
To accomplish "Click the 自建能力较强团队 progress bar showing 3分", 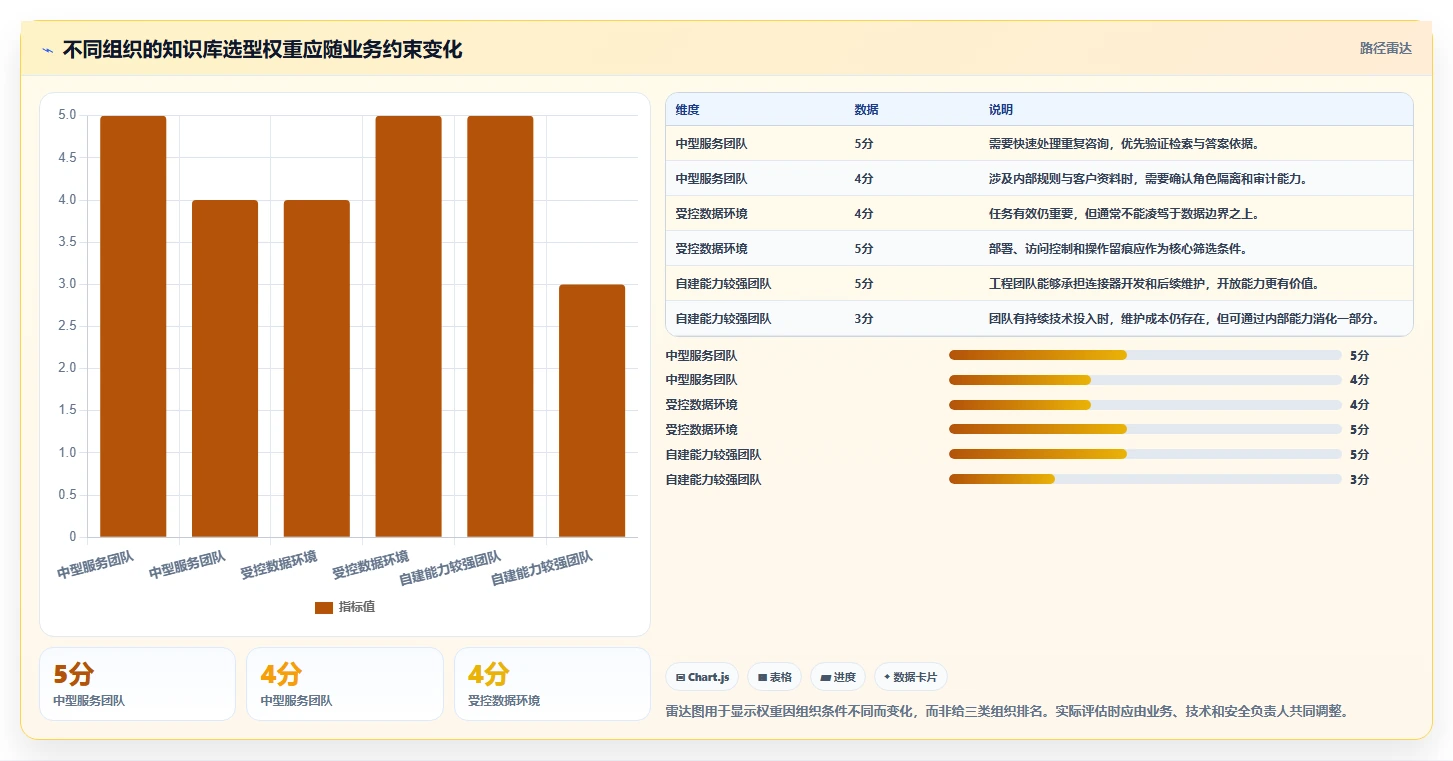I will 1145,480.
